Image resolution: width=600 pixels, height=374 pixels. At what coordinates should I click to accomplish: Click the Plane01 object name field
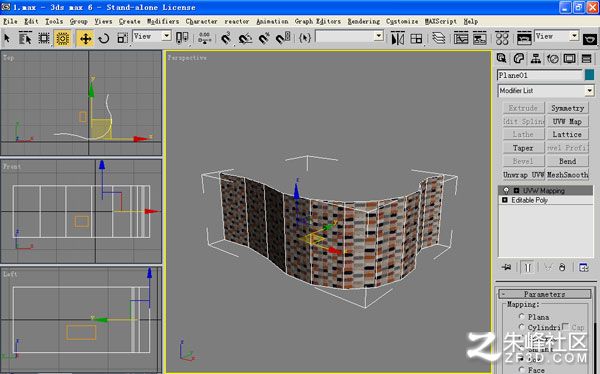[x=540, y=75]
